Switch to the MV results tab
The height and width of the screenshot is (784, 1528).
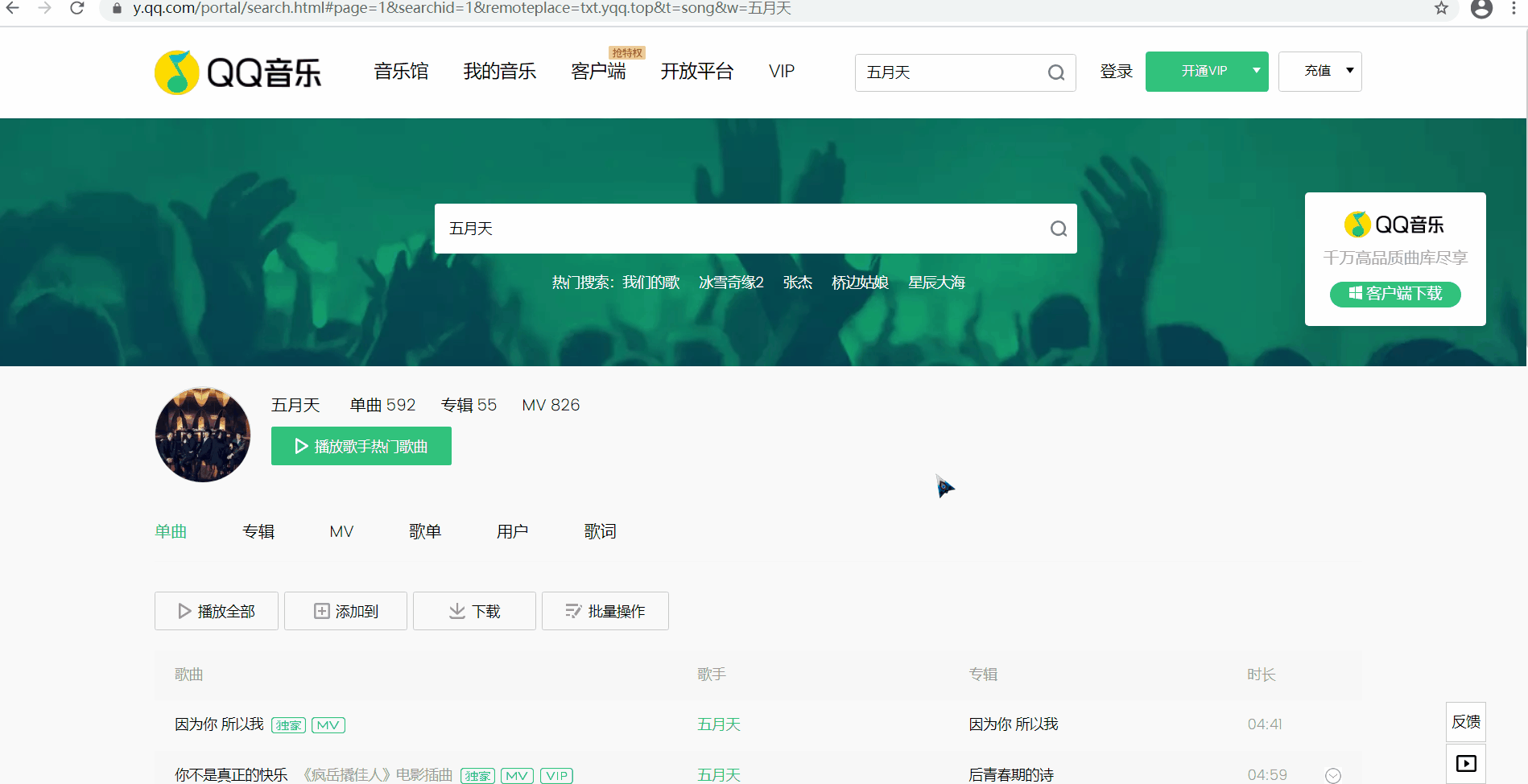click(x=341, y=531)
